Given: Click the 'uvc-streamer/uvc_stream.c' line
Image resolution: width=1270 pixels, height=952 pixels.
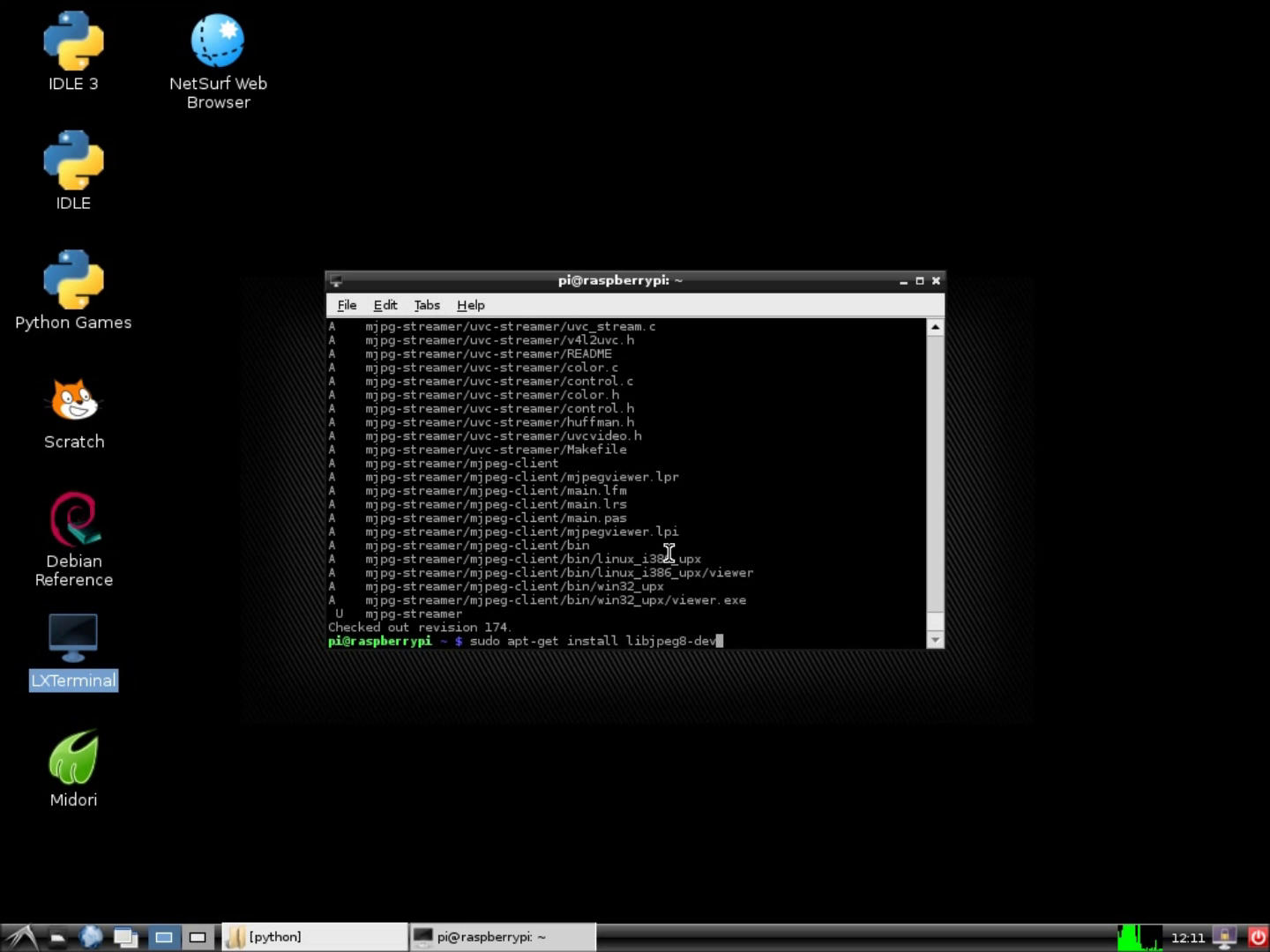Looking at the screenshot, I should tap(492, 326).
